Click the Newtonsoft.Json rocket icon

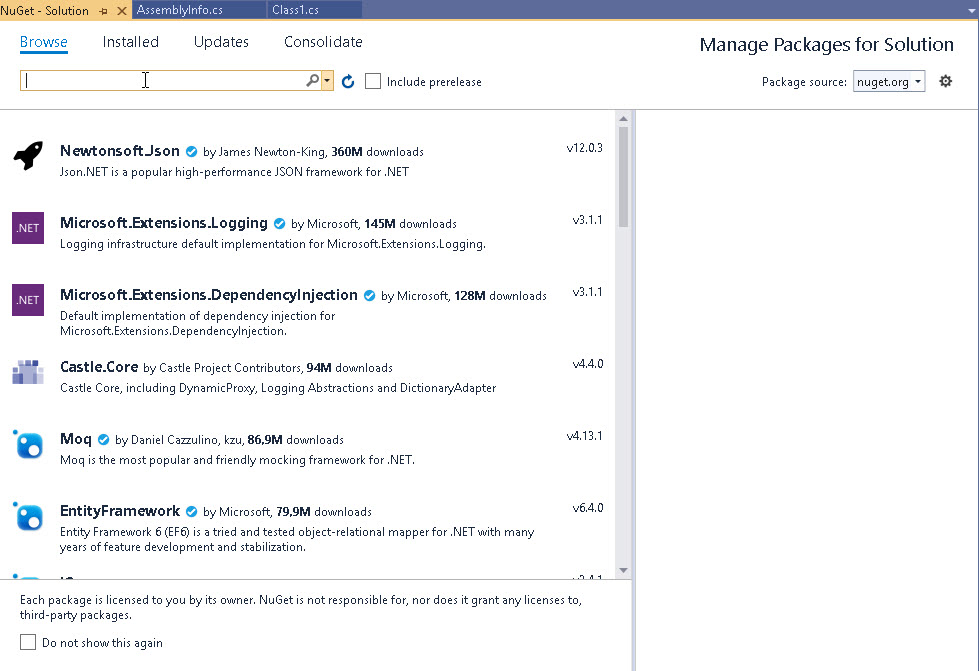pyautogui.click(x=28, y=155)
